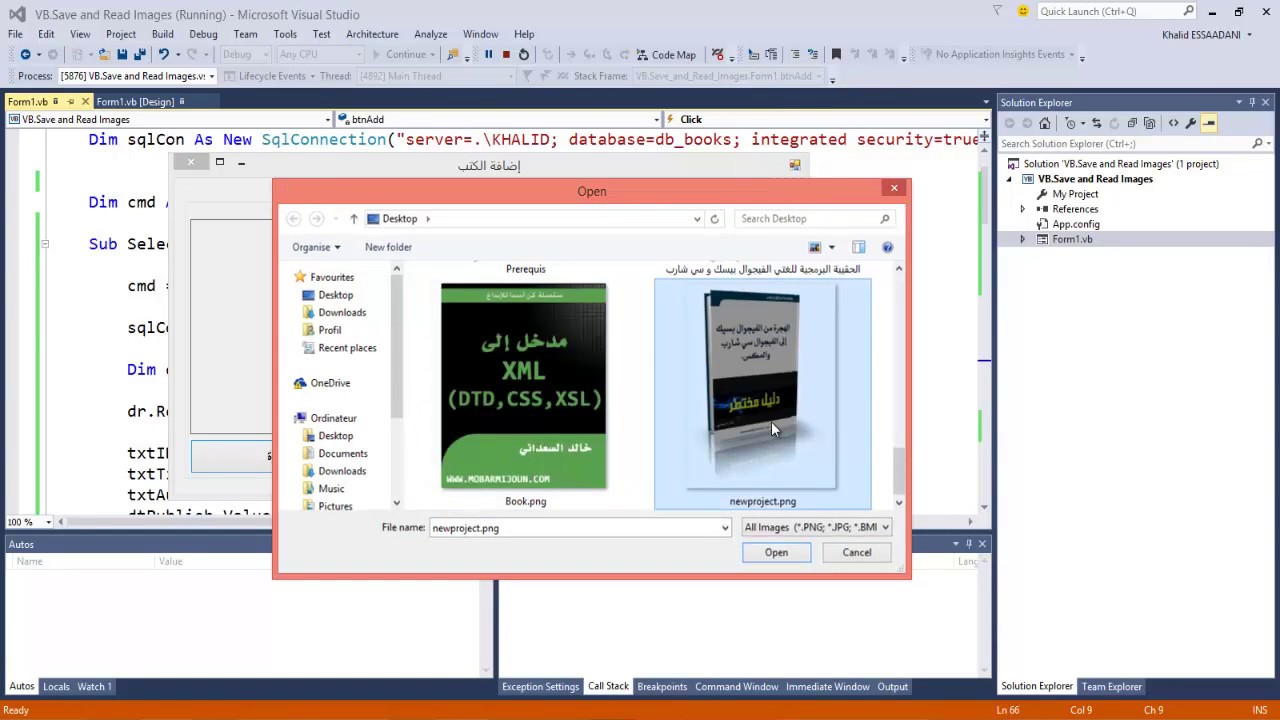Image resolution: width=1280 pixels, height=720 pixels.
Task: Click the Undo arrow icon
Action: point(163,55)
